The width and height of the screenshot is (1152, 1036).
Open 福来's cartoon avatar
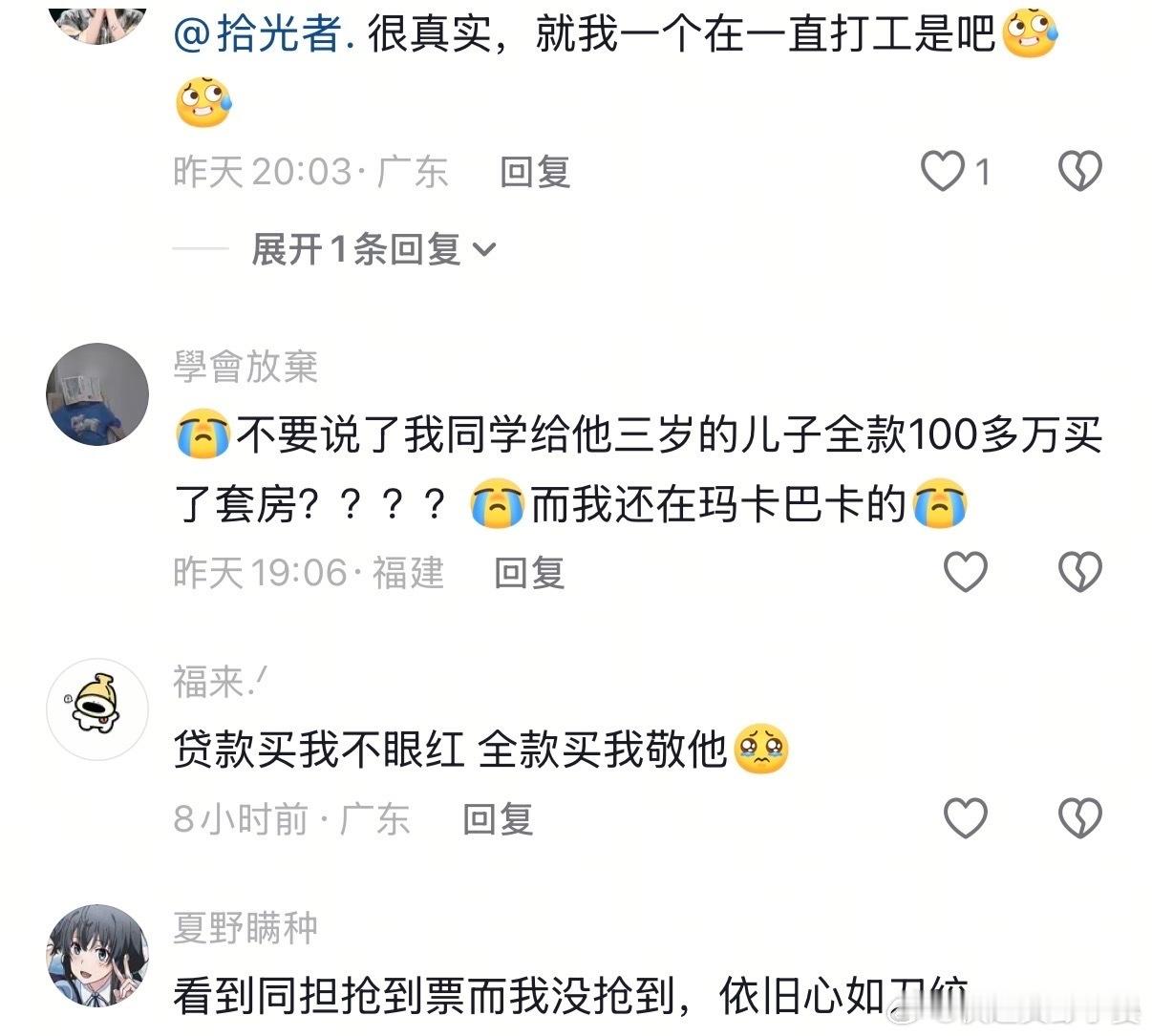tap(97, 710)
